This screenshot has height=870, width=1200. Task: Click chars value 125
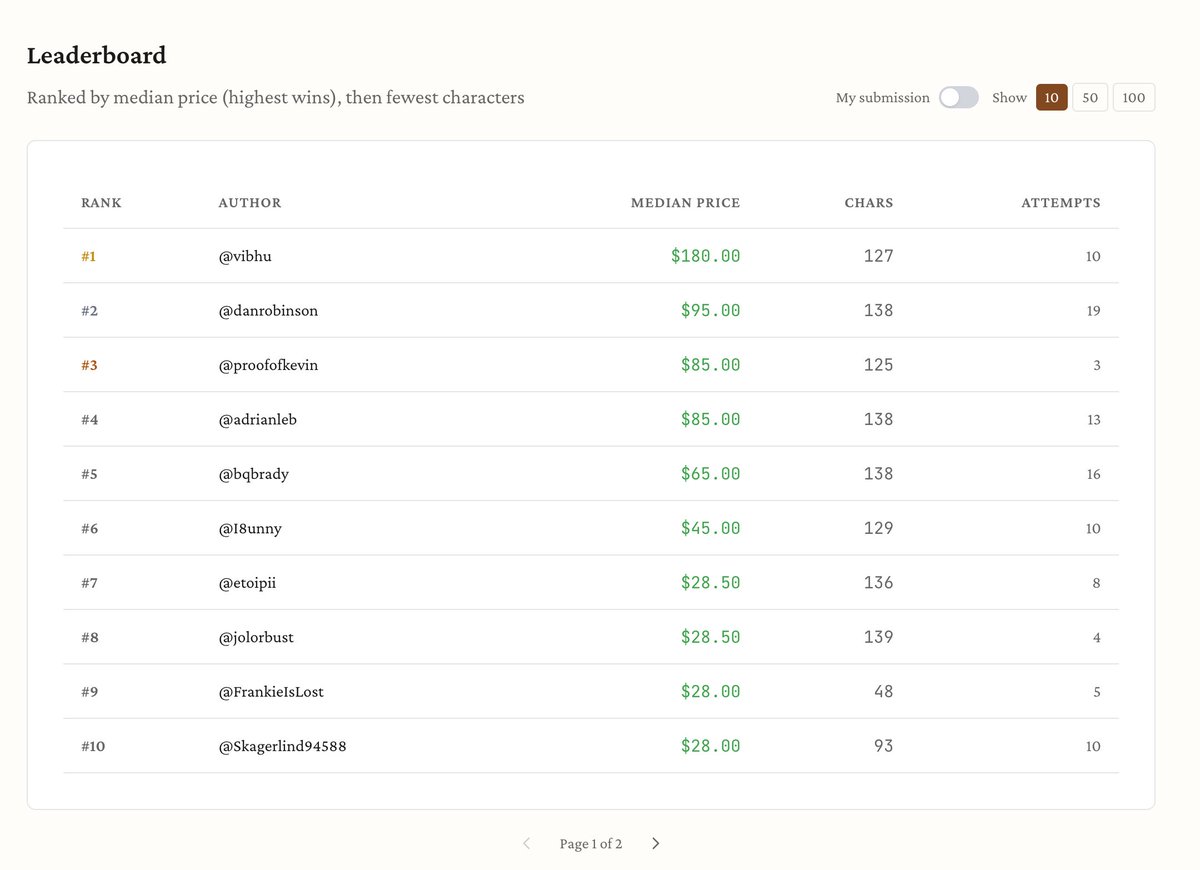879,365
